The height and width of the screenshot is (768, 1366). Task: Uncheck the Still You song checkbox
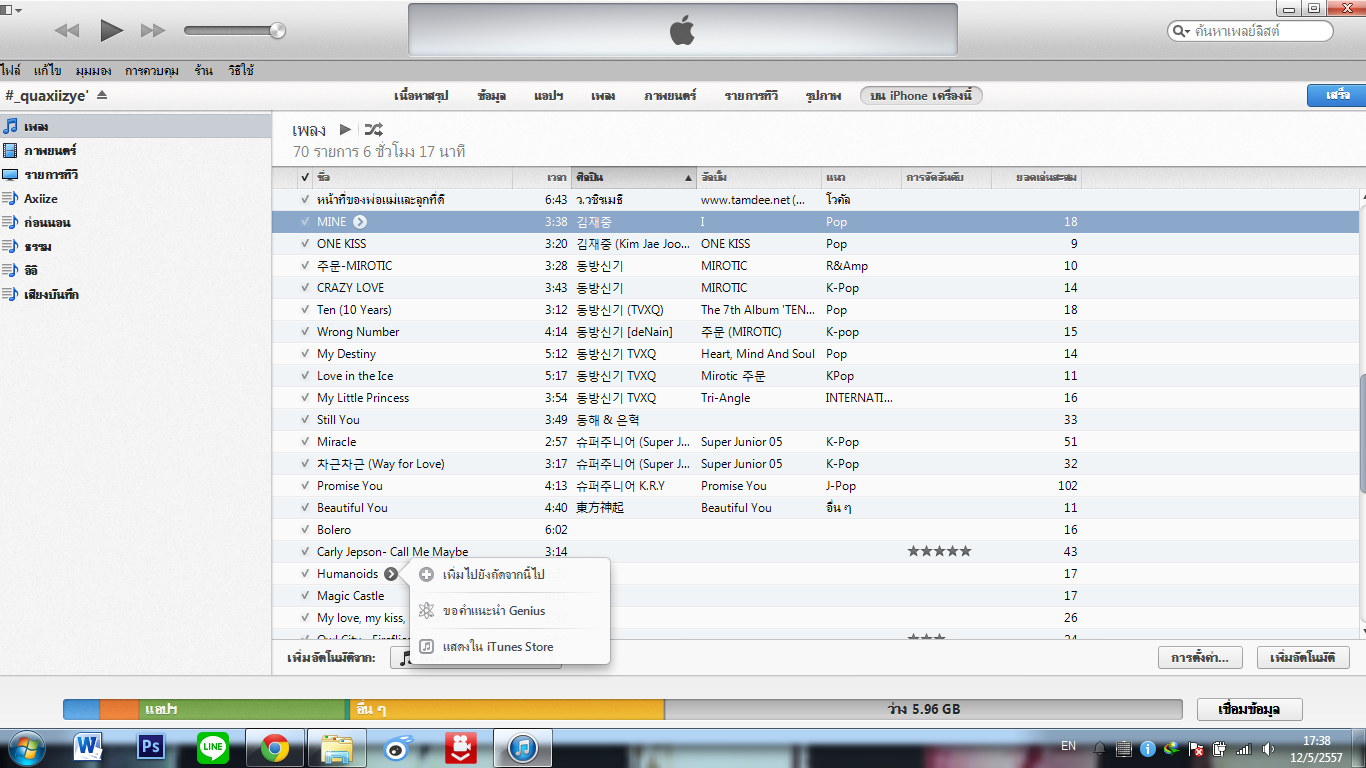[305, 420]
